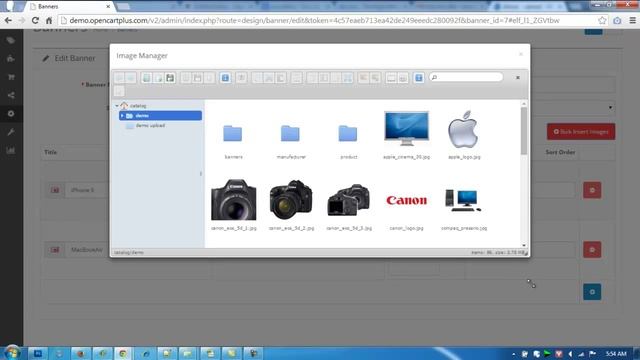Screen dimensions: 640x360
Task: Click the Sort toolbar icon
Action: 403,78
